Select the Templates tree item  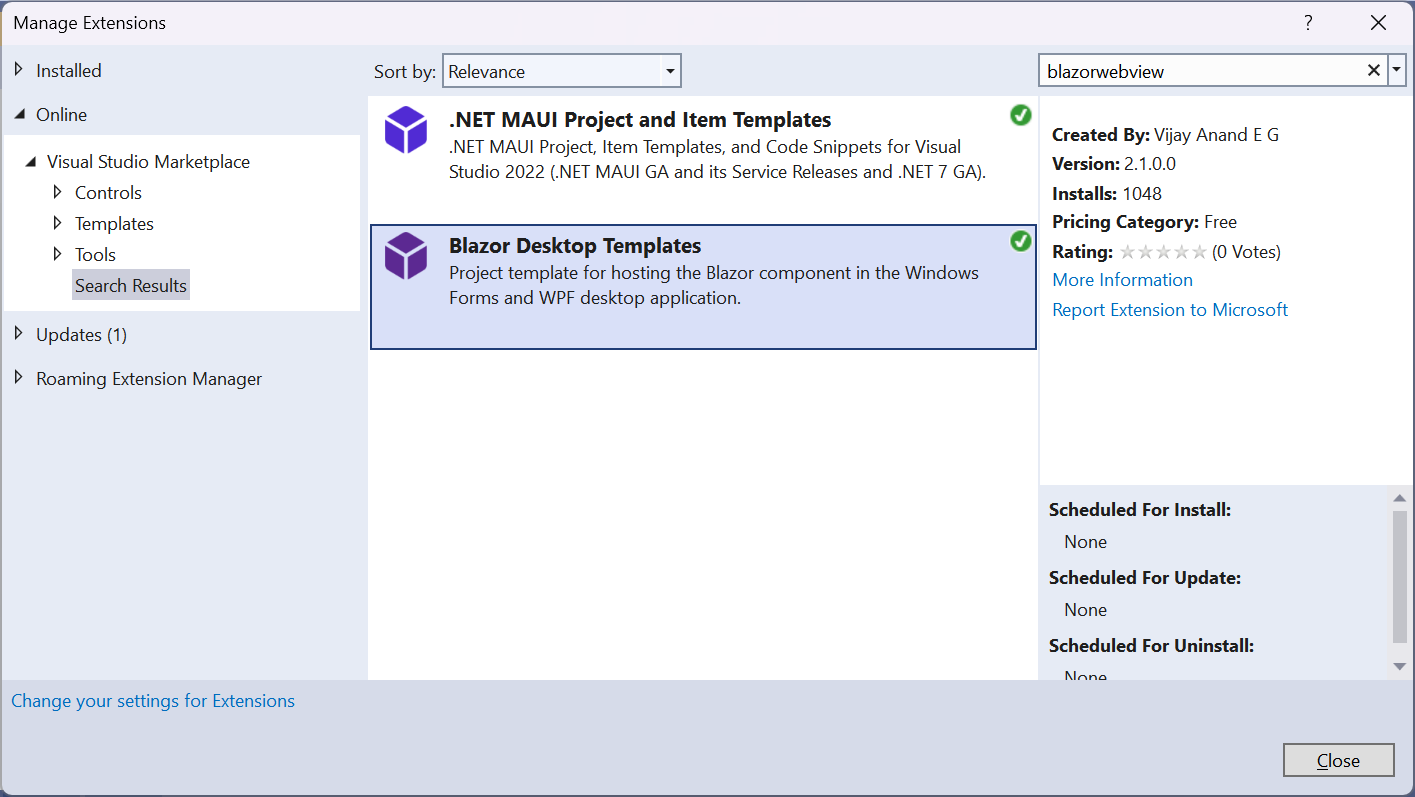tap(114, 223)
